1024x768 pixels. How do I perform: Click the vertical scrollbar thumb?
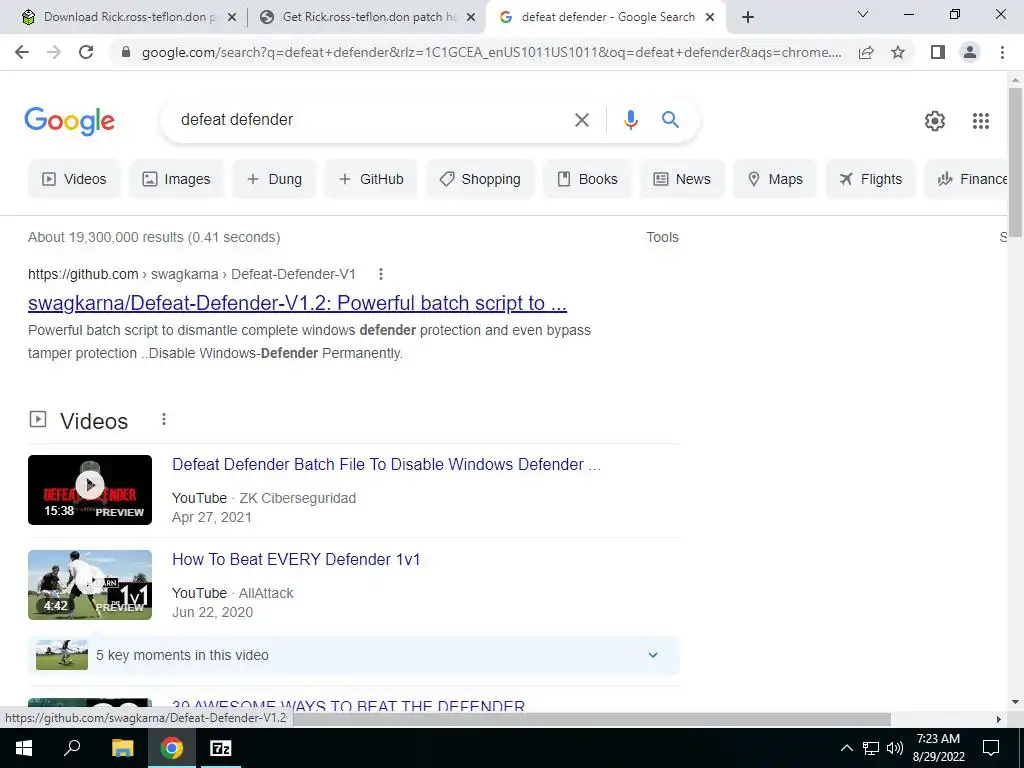click(1015, 162)
